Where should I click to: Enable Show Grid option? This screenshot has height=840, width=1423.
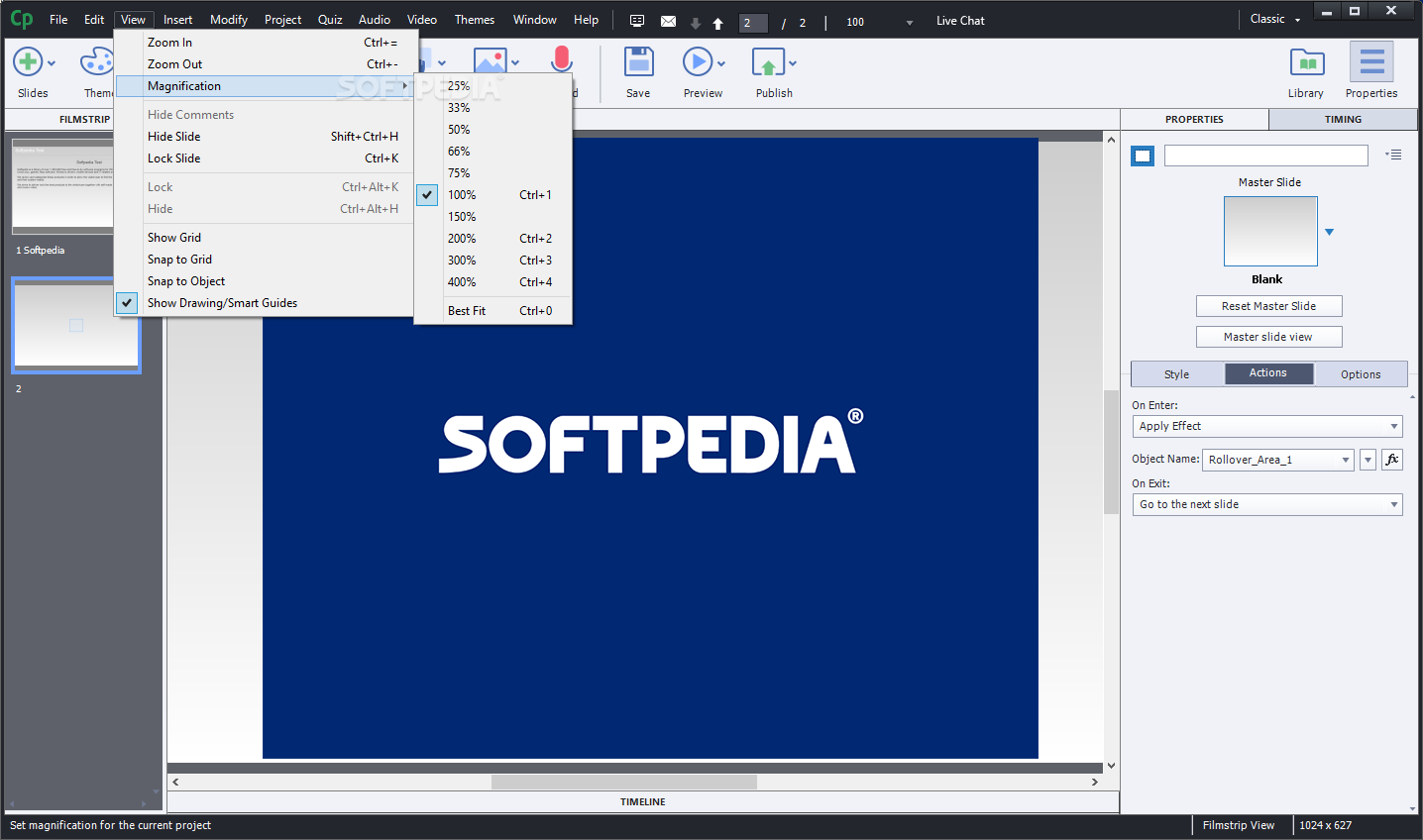pyautogui.click(x=264, y=238)
